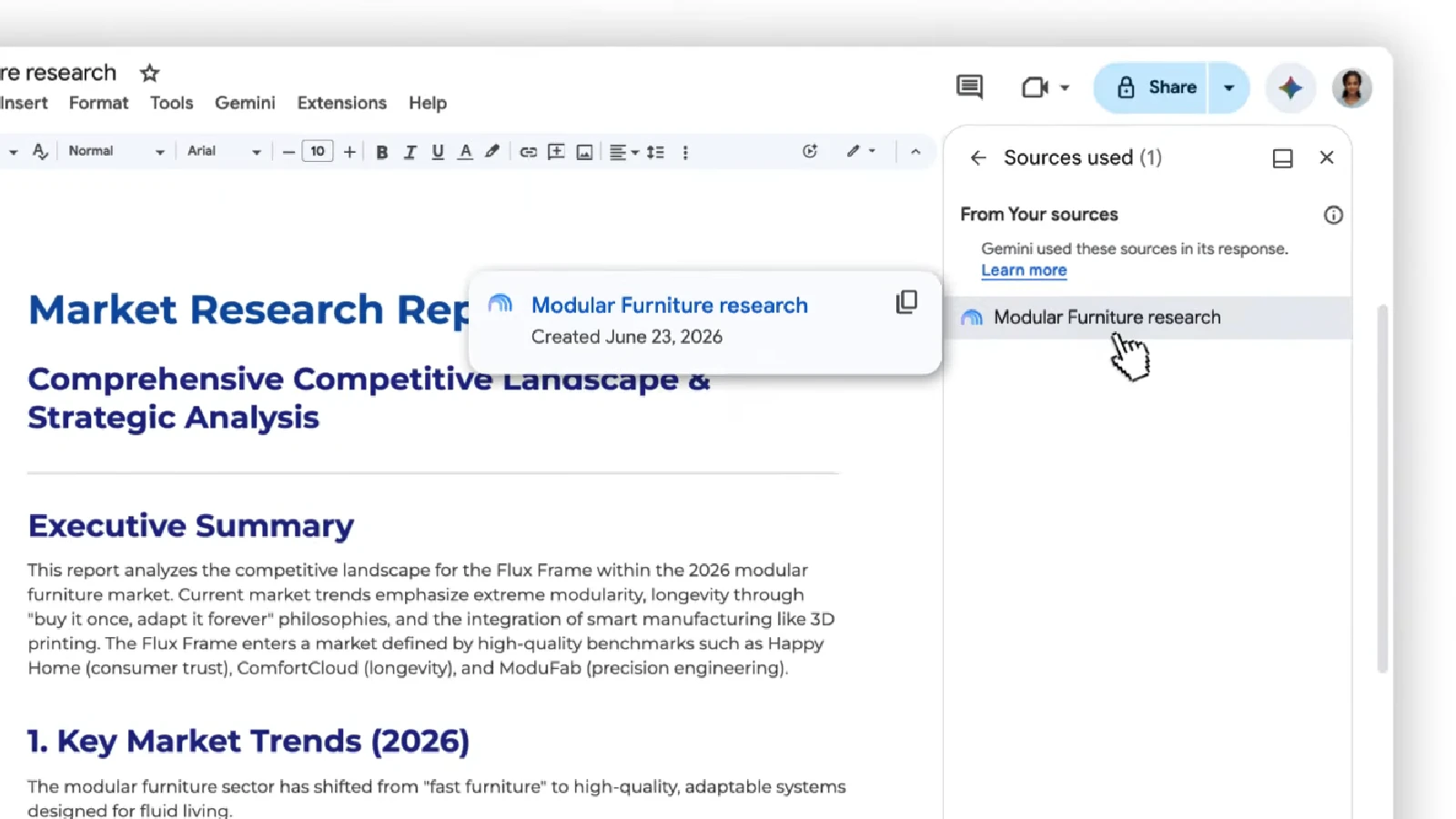The width and height of the screenshot is (1456, 819).
Task: Close the Sources used panel
Action: click(x=1327, y=157)
